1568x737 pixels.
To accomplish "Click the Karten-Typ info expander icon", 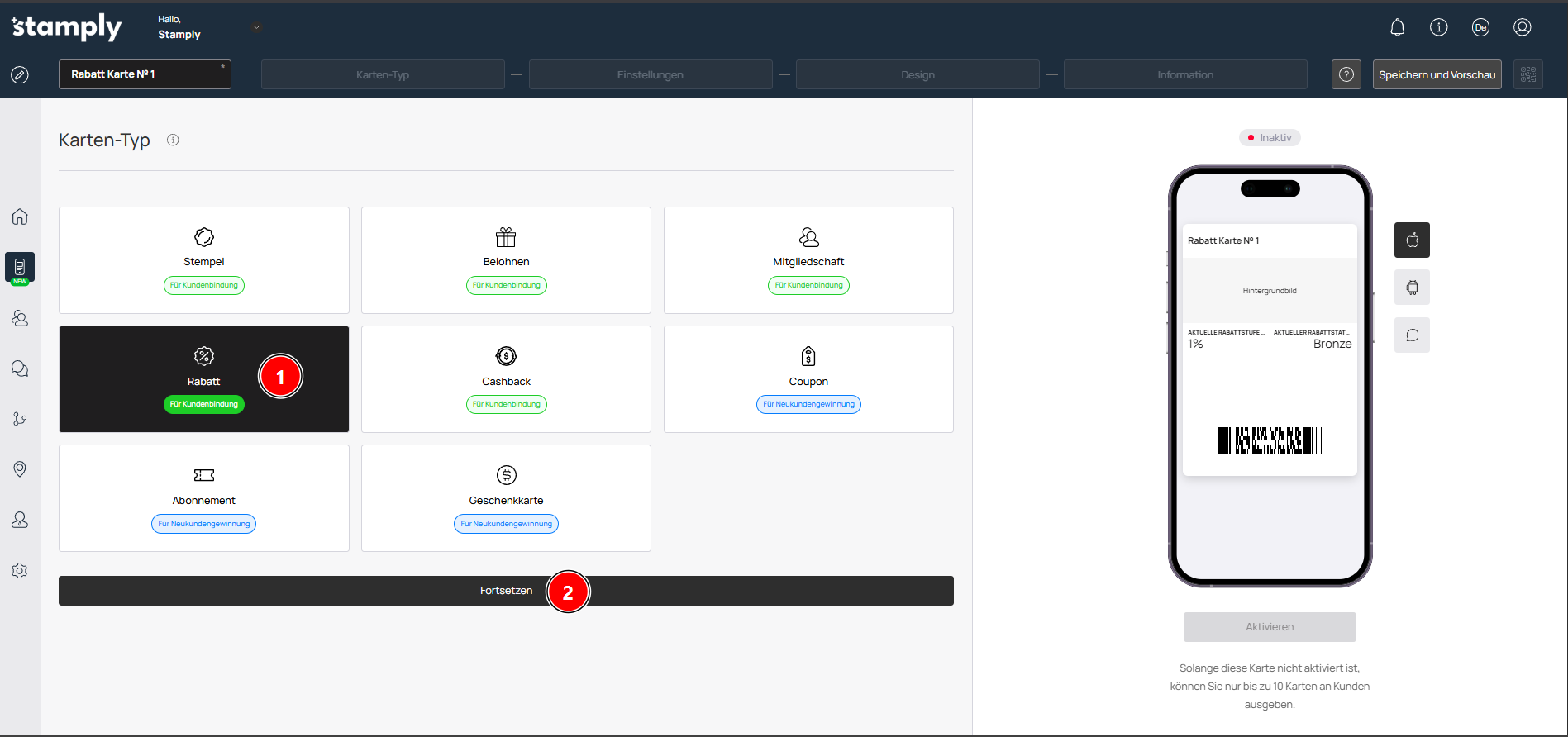I will tap(173, 140).
